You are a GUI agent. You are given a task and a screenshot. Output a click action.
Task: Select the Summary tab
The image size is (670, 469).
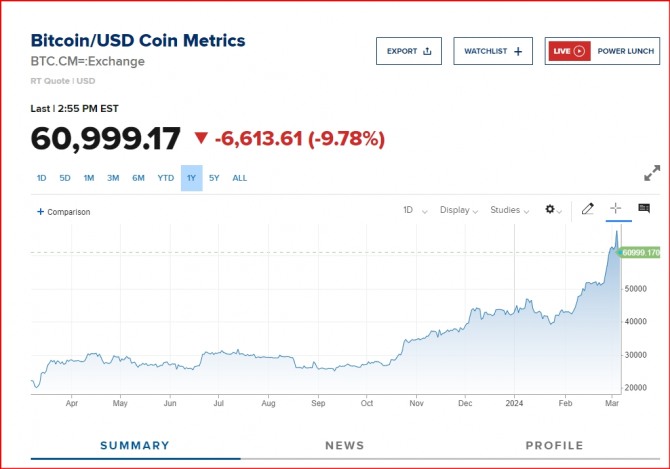[135, 445]
